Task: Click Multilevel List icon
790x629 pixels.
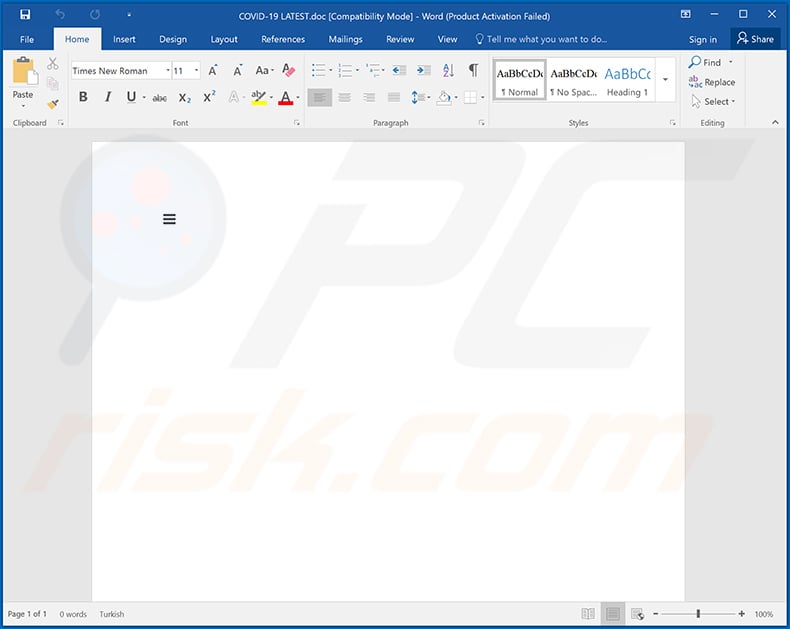Action: 373,71
